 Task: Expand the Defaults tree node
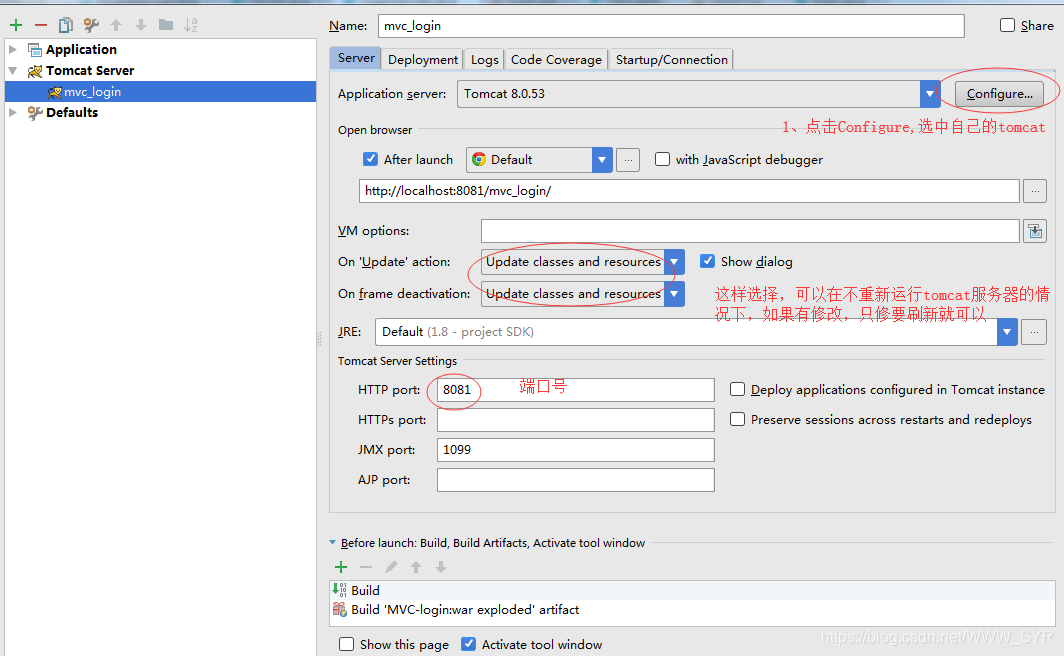coord(12,113)
